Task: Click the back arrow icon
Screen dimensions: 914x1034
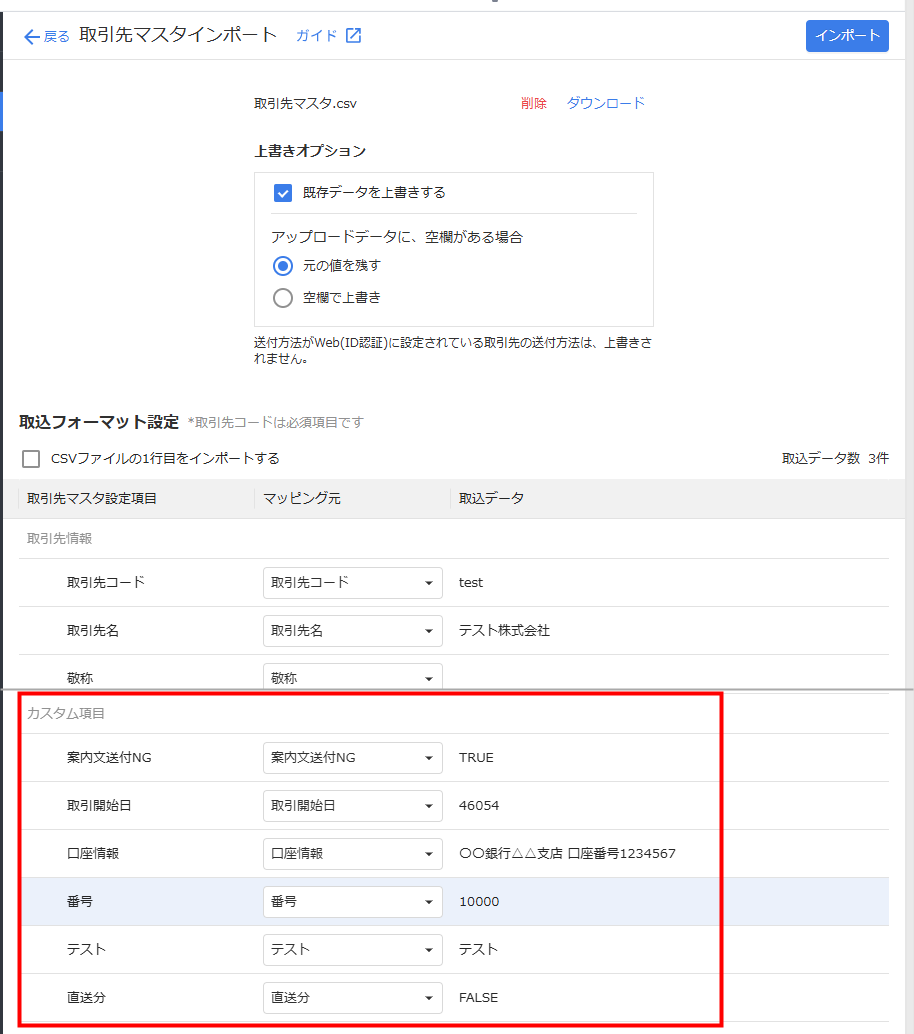Action: tap(32, 36)
